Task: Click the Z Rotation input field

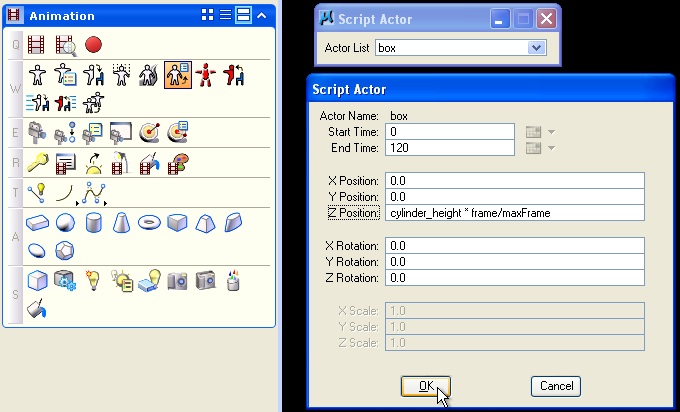Action: [x=515, y=278]
